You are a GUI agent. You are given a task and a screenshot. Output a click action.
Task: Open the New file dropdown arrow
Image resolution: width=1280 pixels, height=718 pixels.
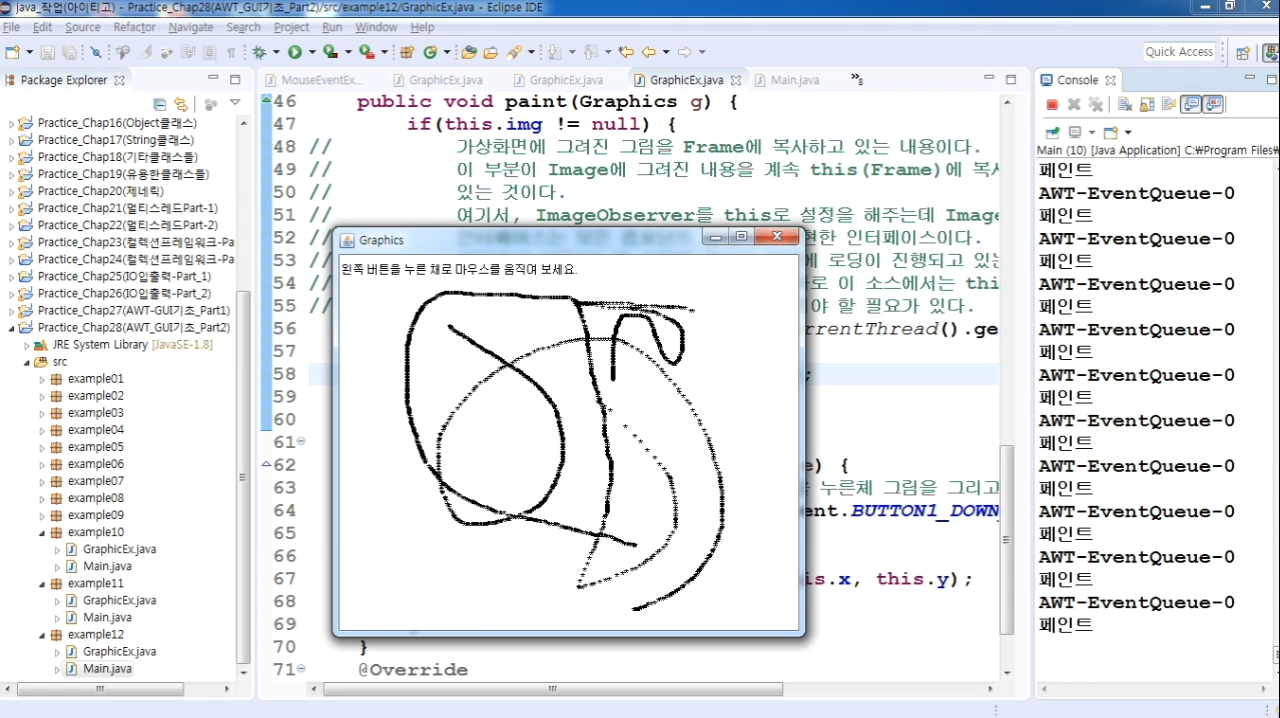point(28,52)
